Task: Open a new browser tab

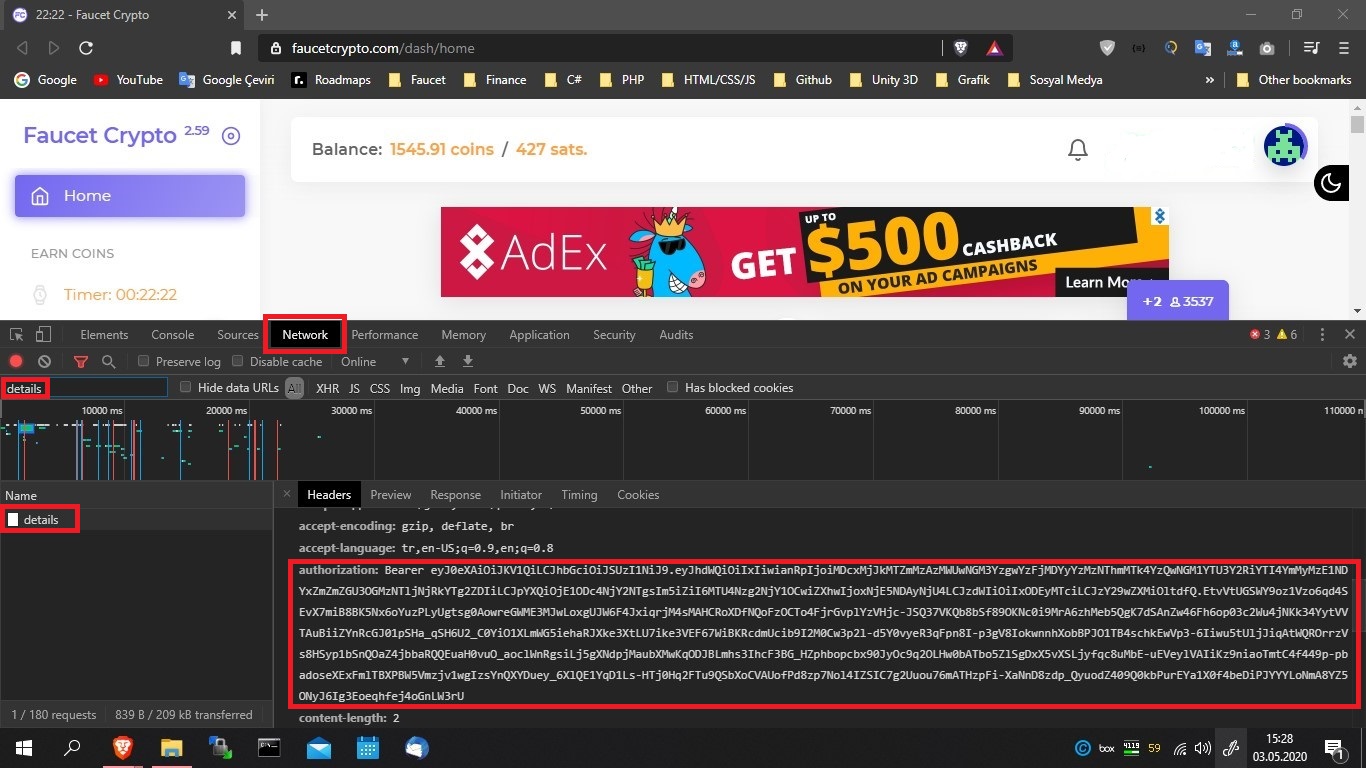Action: click(262, 15)
